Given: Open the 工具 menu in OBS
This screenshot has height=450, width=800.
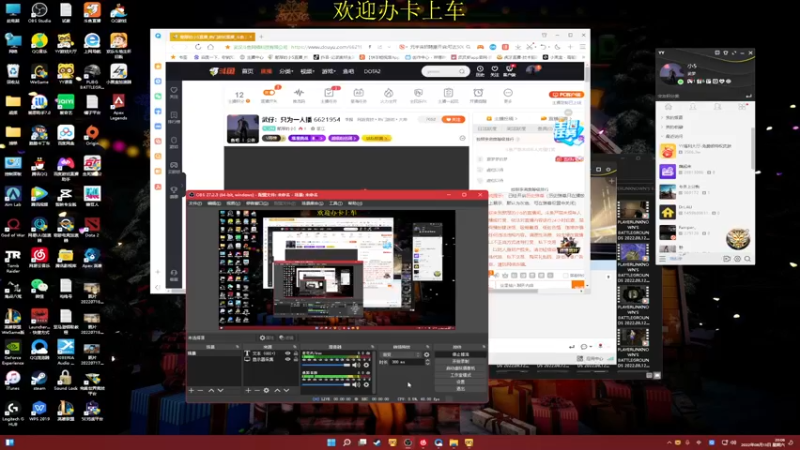Looking at the screenshot, I should (x=336, y=203).
